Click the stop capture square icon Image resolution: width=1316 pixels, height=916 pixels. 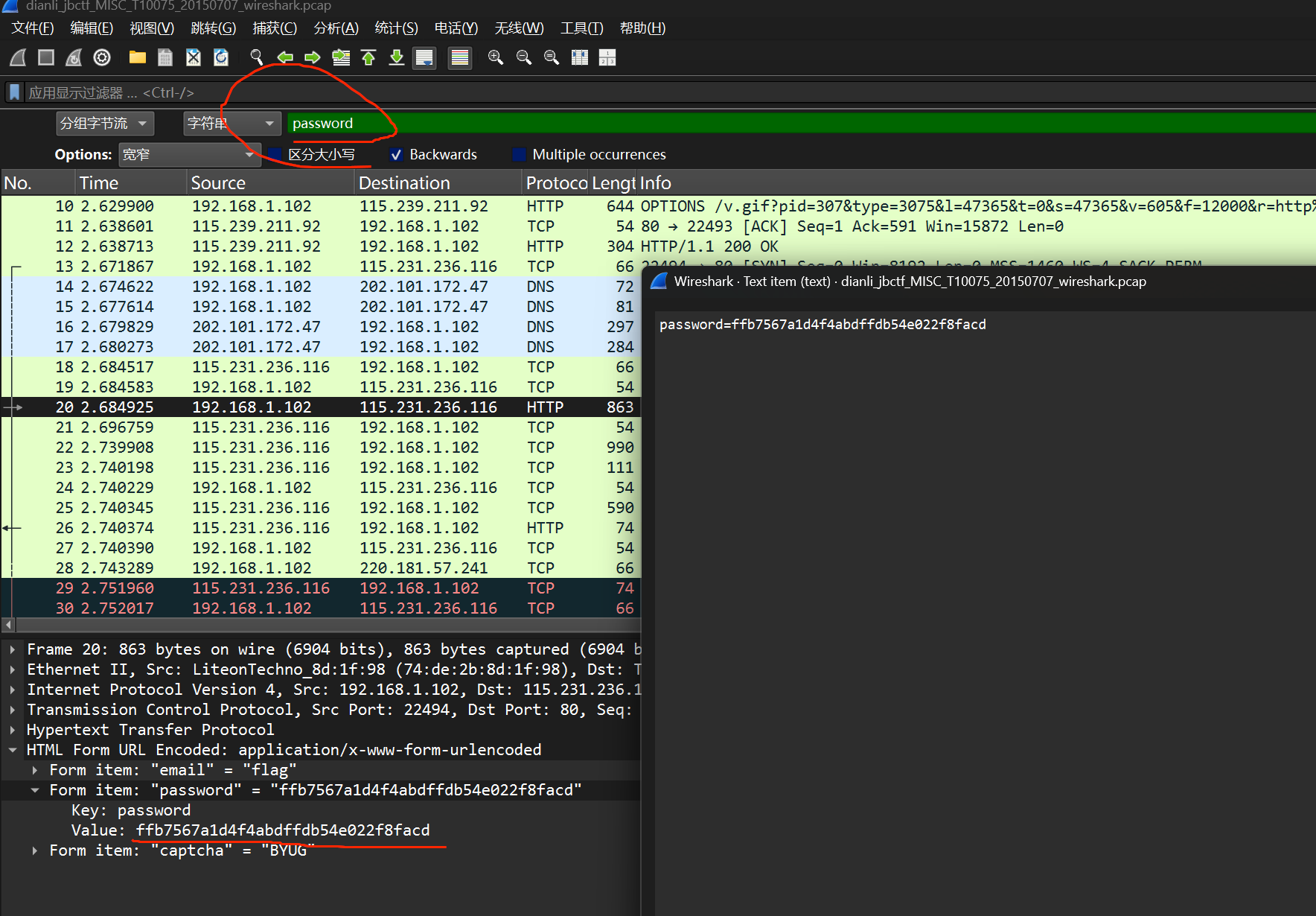pyautogui.click(x=46, y=57)
